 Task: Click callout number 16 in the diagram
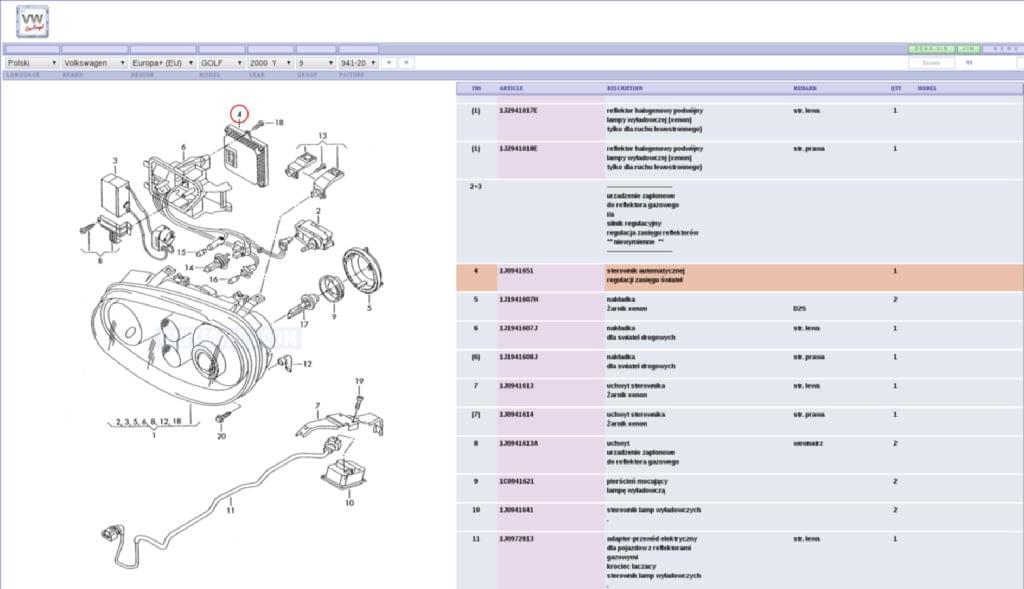214,279
